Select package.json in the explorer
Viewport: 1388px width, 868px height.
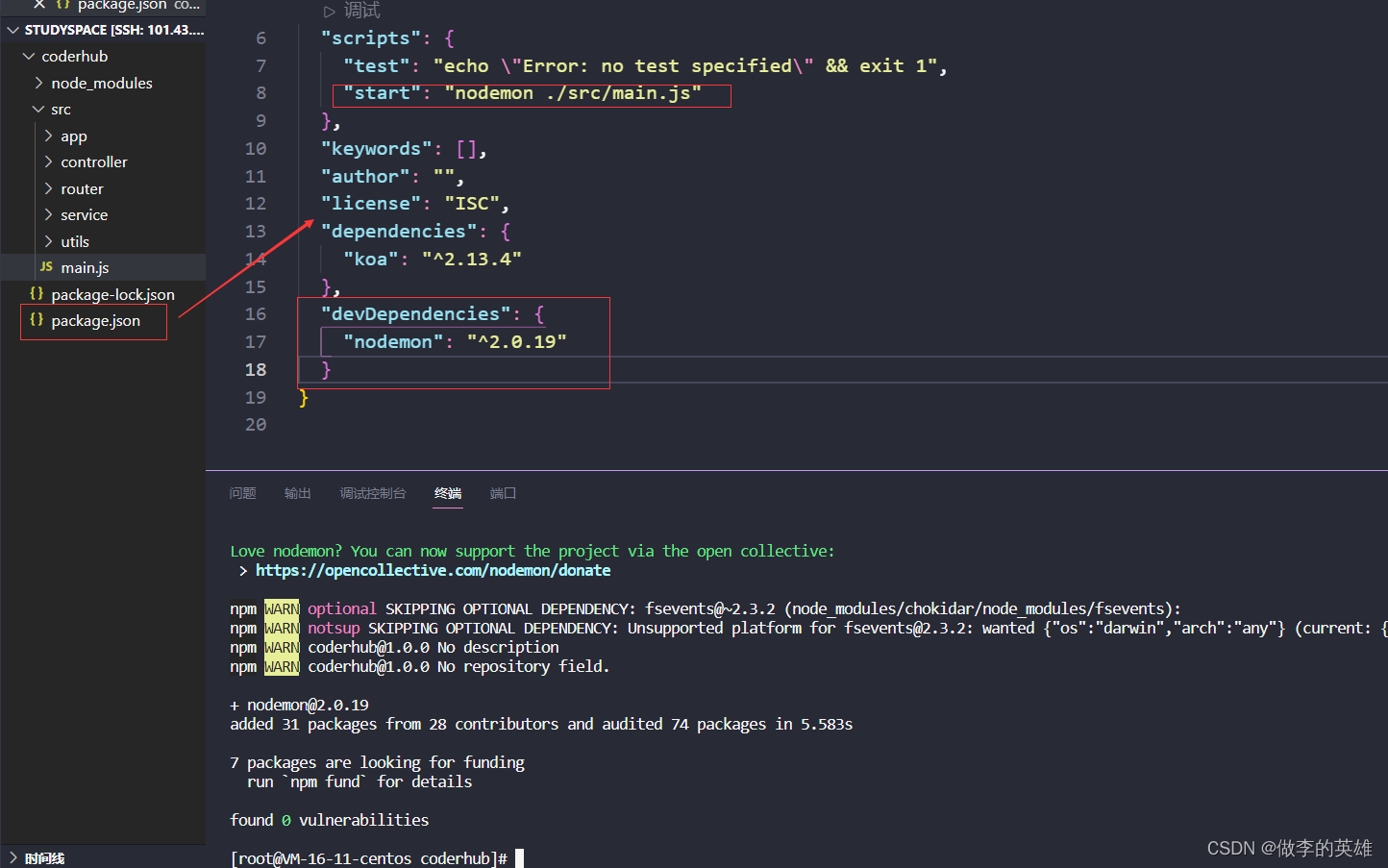coord(95,320)
